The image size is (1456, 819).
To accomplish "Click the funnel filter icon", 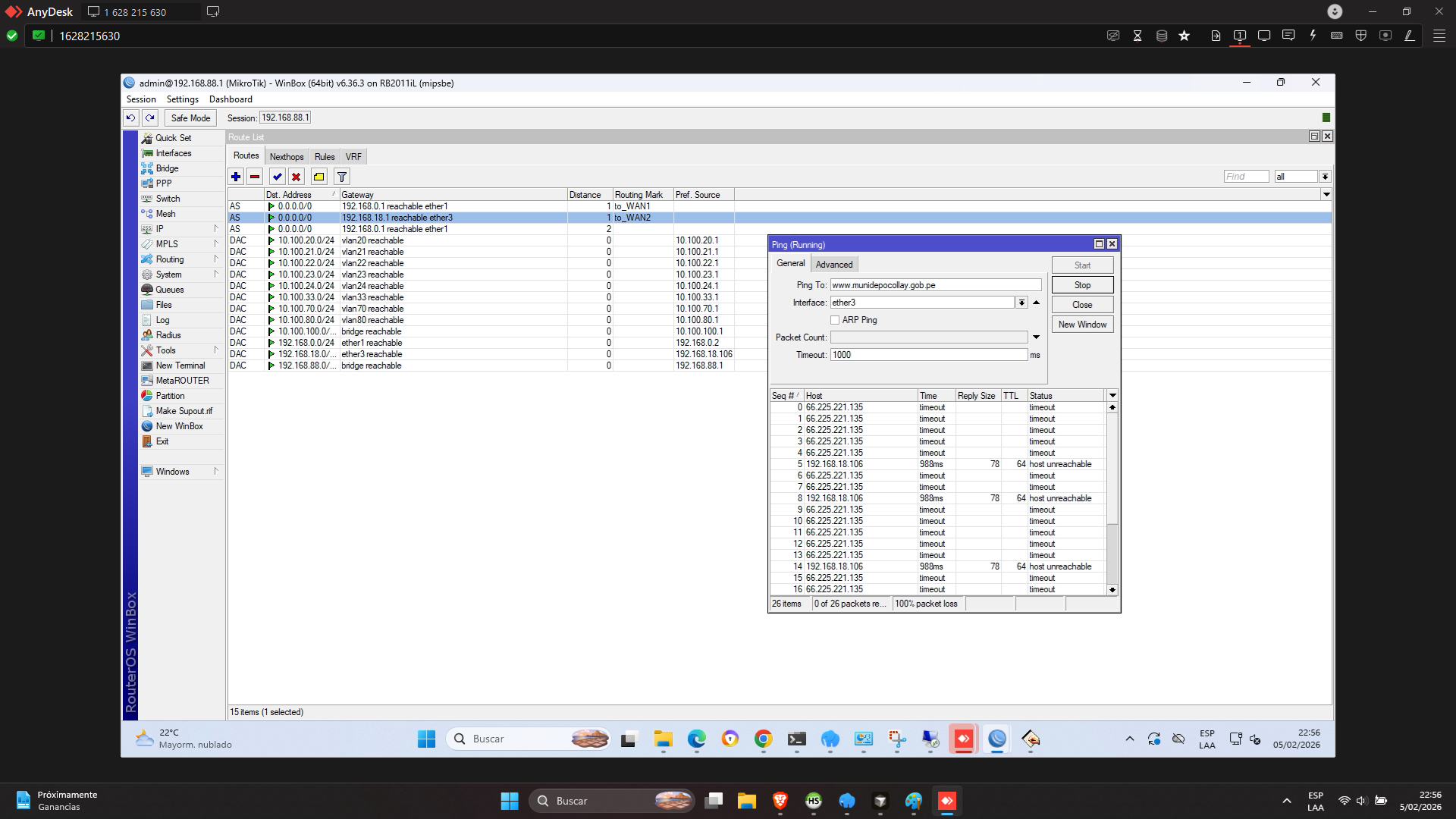I will [x=342, y=177].
